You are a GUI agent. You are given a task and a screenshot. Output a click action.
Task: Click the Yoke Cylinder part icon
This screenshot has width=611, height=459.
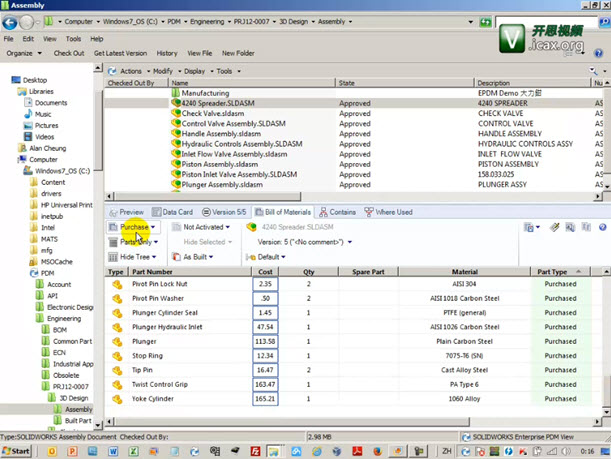(115, 398)
